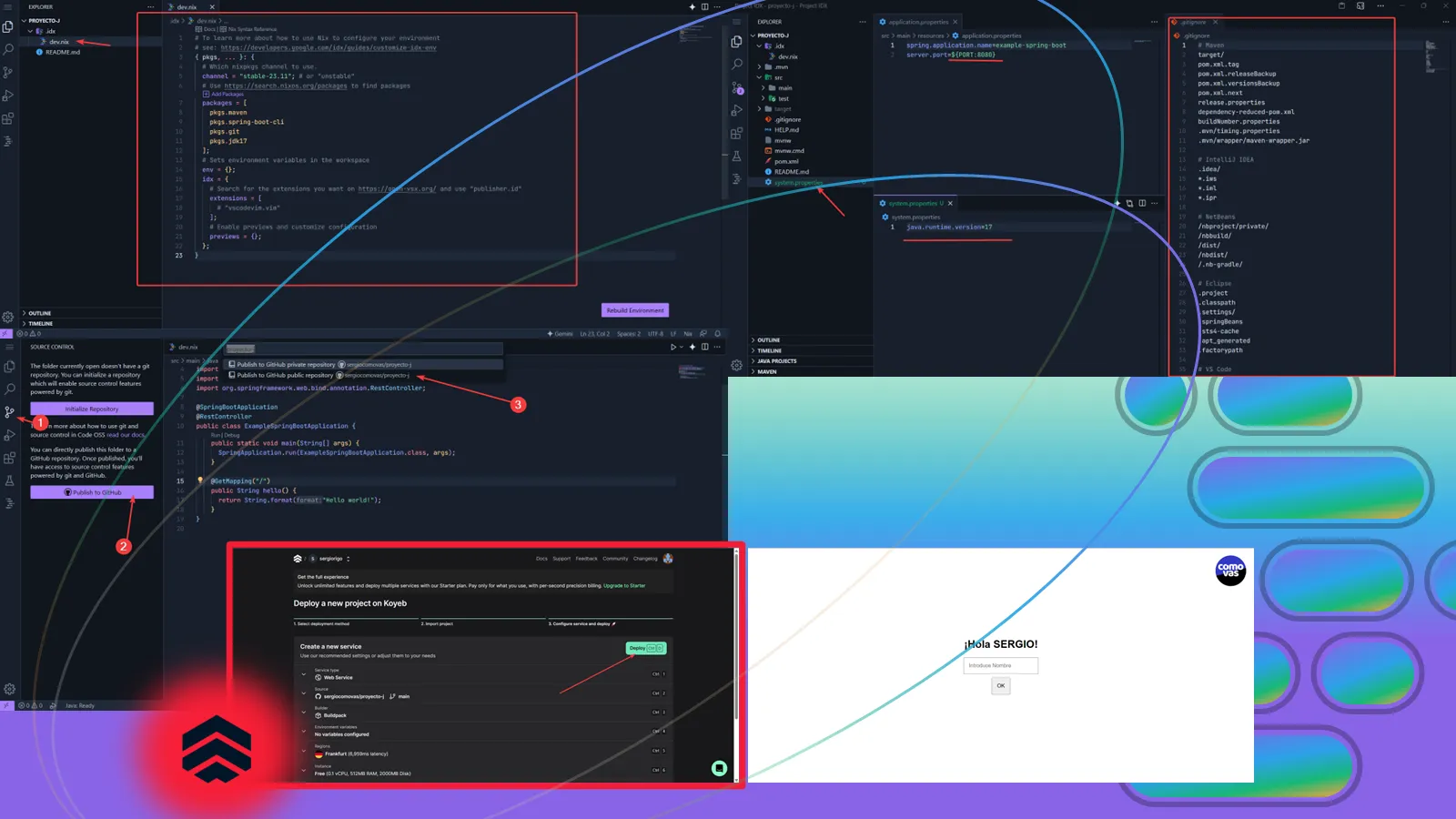Screen dimensions: 1456x819
Task: Select system.properties in the explorer tree
Action: pos(798,182)
